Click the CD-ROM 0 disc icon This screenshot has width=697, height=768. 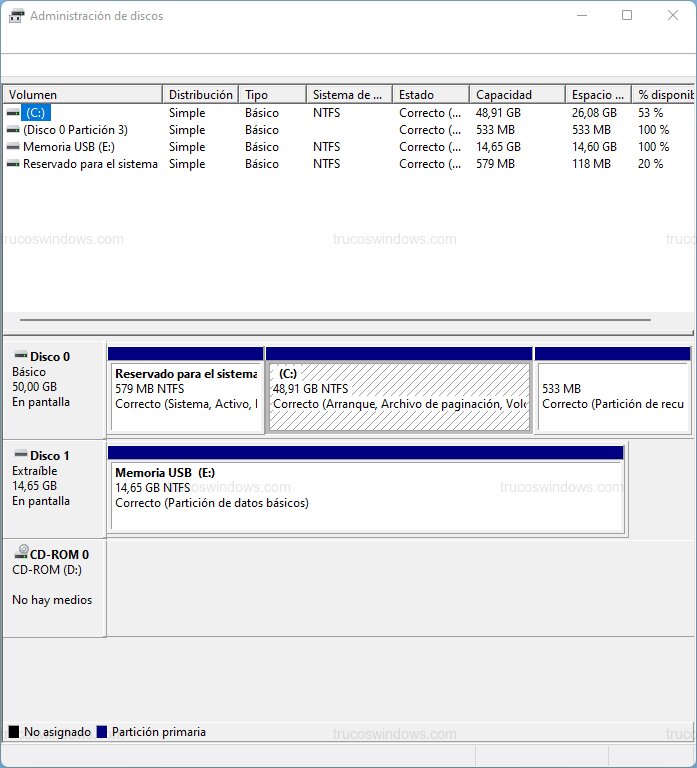pyautogui.click(x=20, y=553)
